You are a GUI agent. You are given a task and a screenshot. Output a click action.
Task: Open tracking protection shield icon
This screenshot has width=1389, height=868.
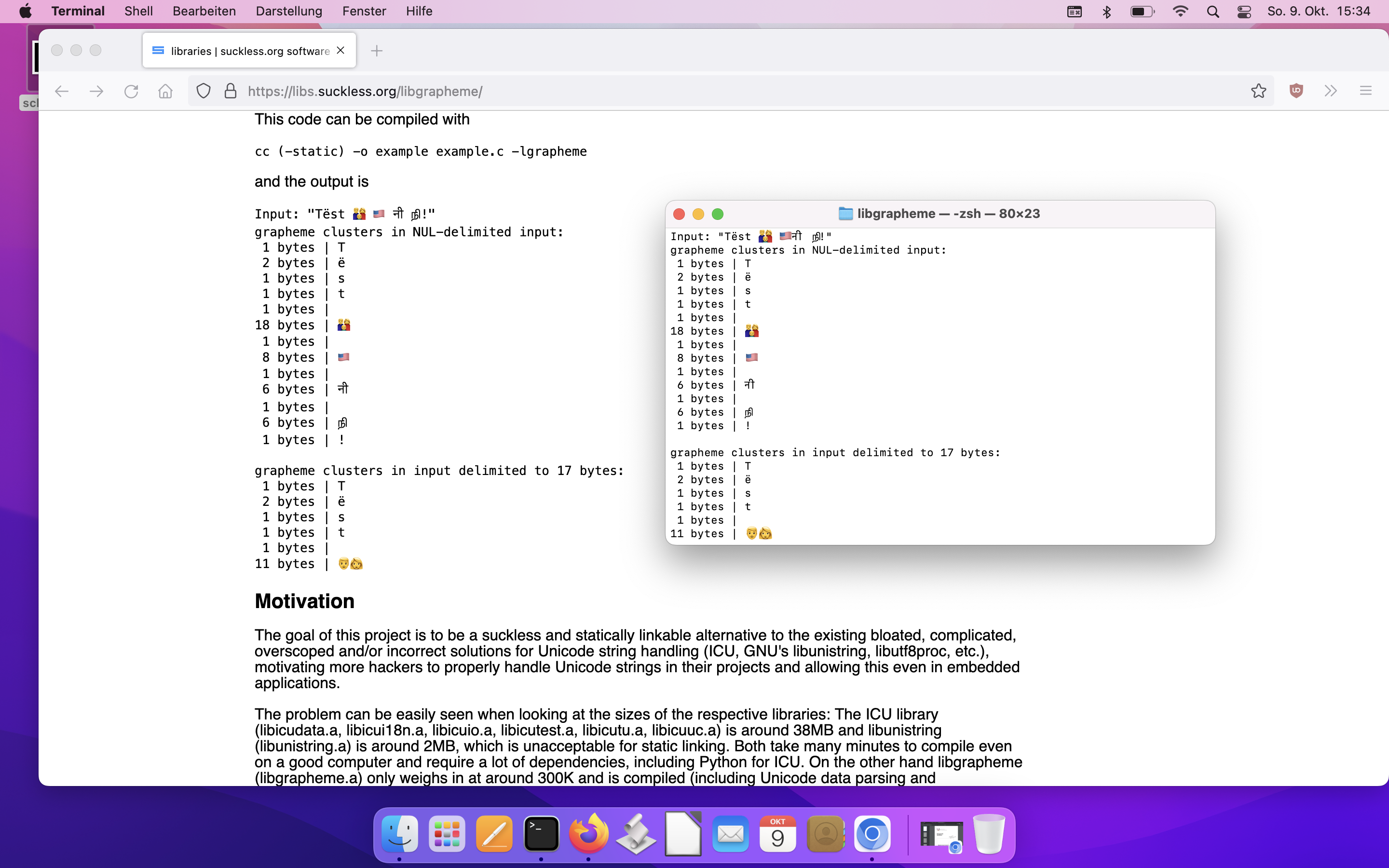click(203, 91)
